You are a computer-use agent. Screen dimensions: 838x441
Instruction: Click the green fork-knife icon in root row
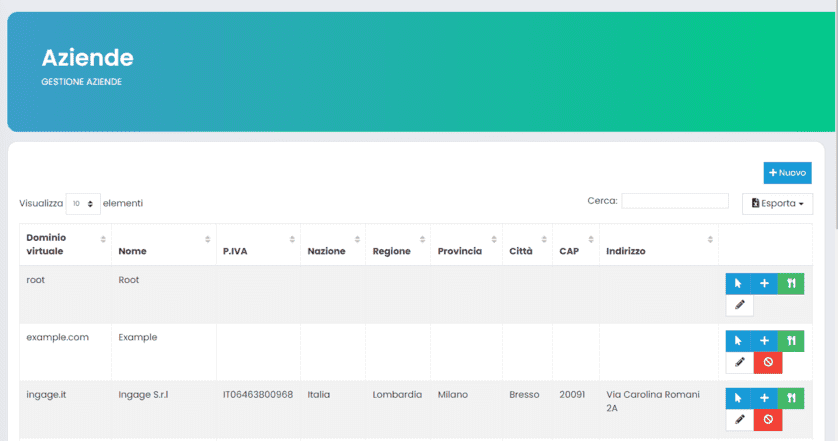coord(791,284)
